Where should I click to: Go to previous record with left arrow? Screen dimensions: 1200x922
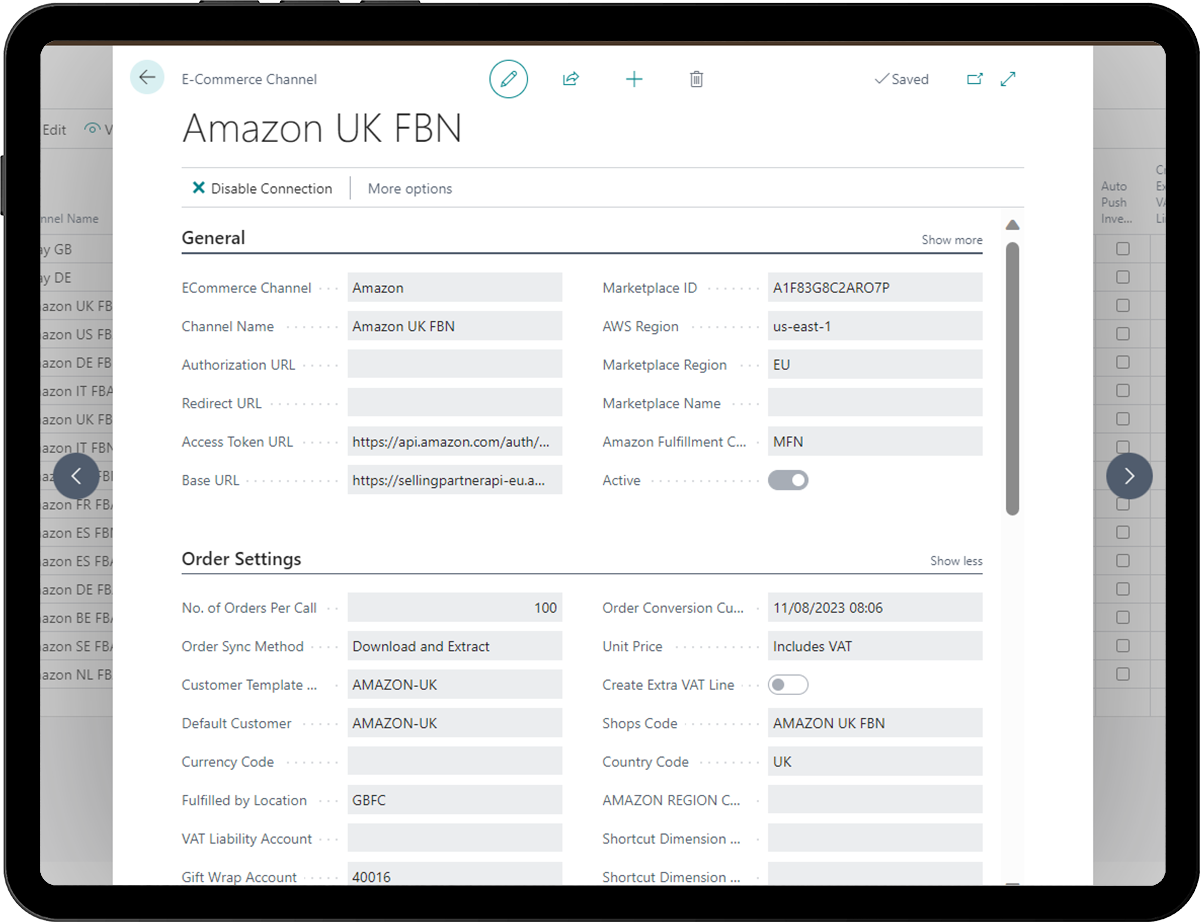click(77, 476)
